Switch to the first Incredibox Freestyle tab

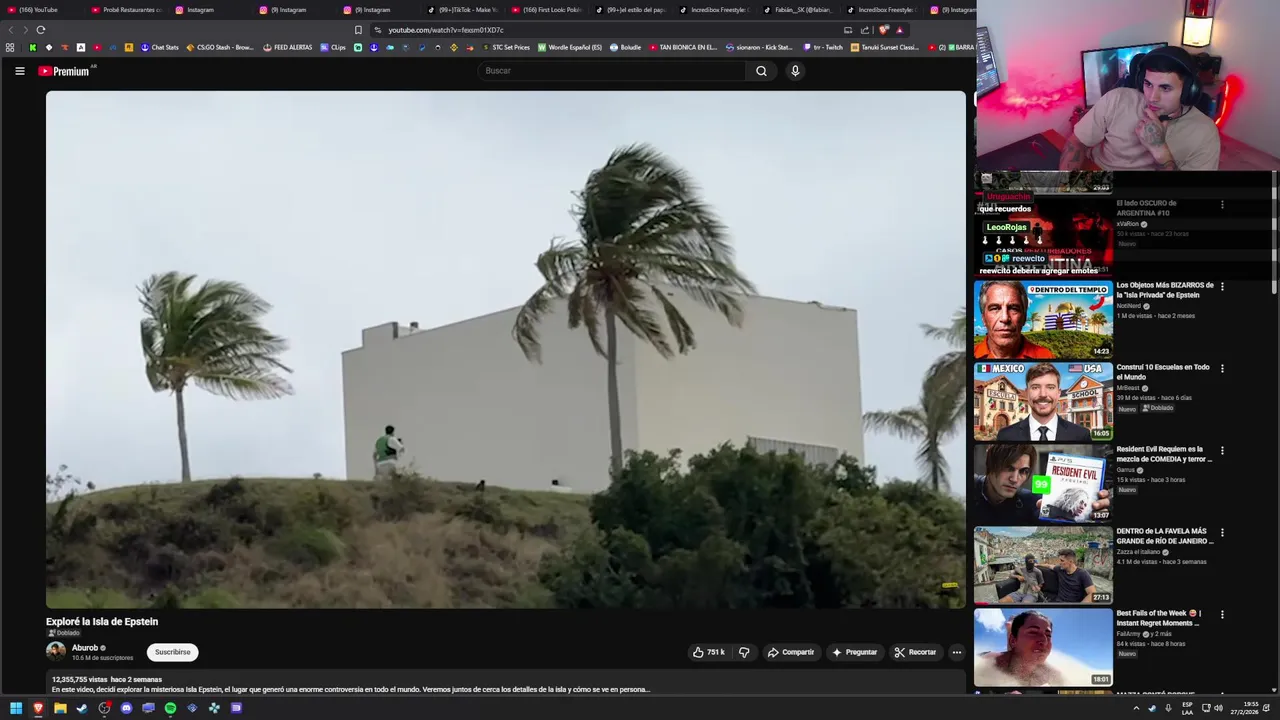point(713,10)
